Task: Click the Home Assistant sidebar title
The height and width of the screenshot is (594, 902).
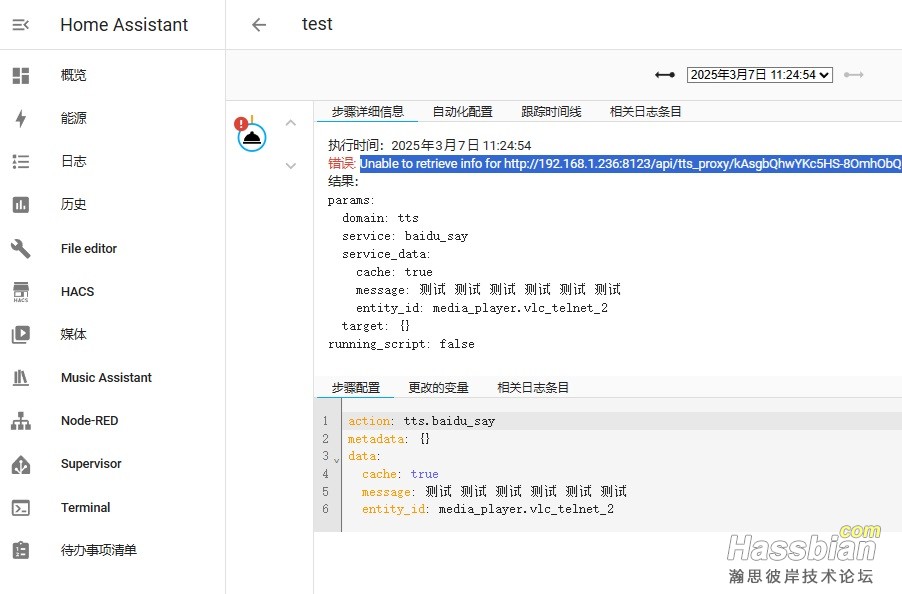Action: tap(124, 25)
